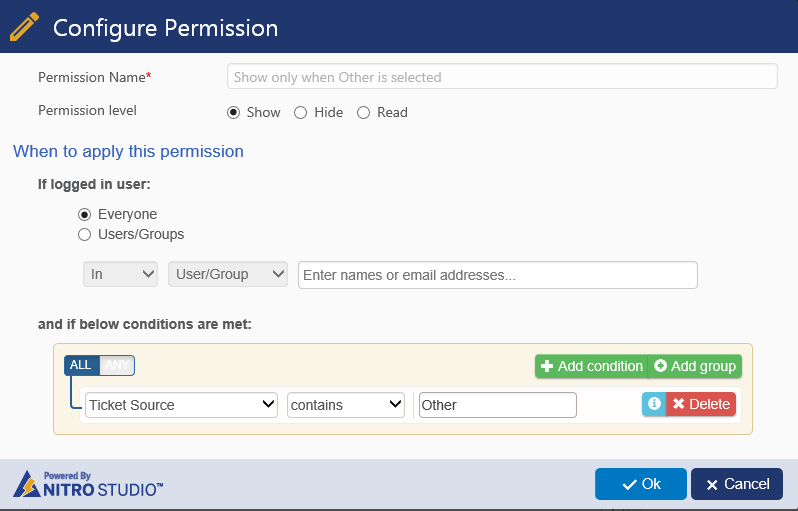Delete the Ticket Source condition
The image size is (798, 511).
point(701,404)
